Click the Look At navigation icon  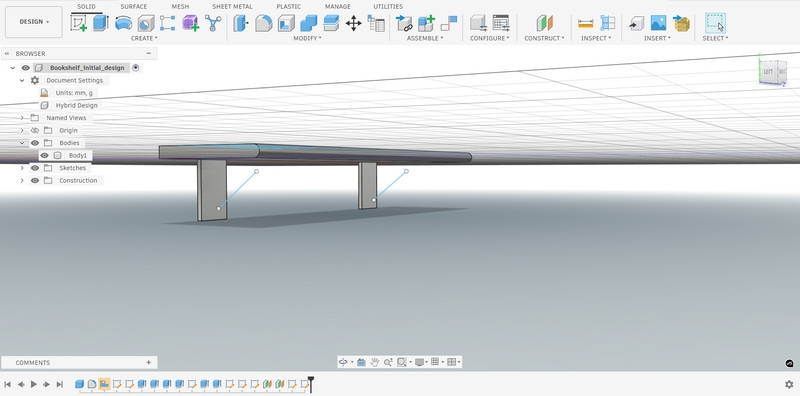[361, 362]
